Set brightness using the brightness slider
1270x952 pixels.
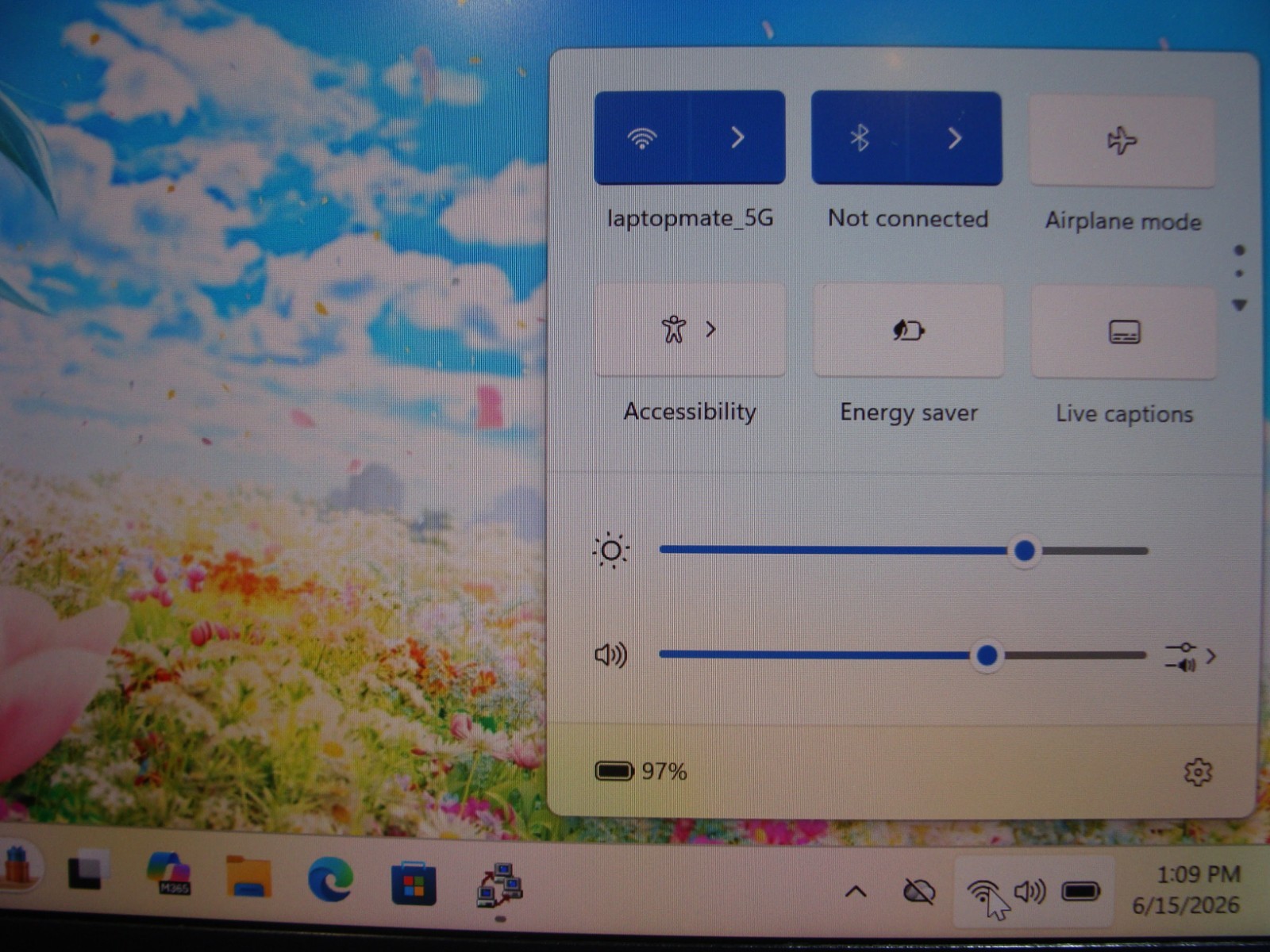pos(903,550)
